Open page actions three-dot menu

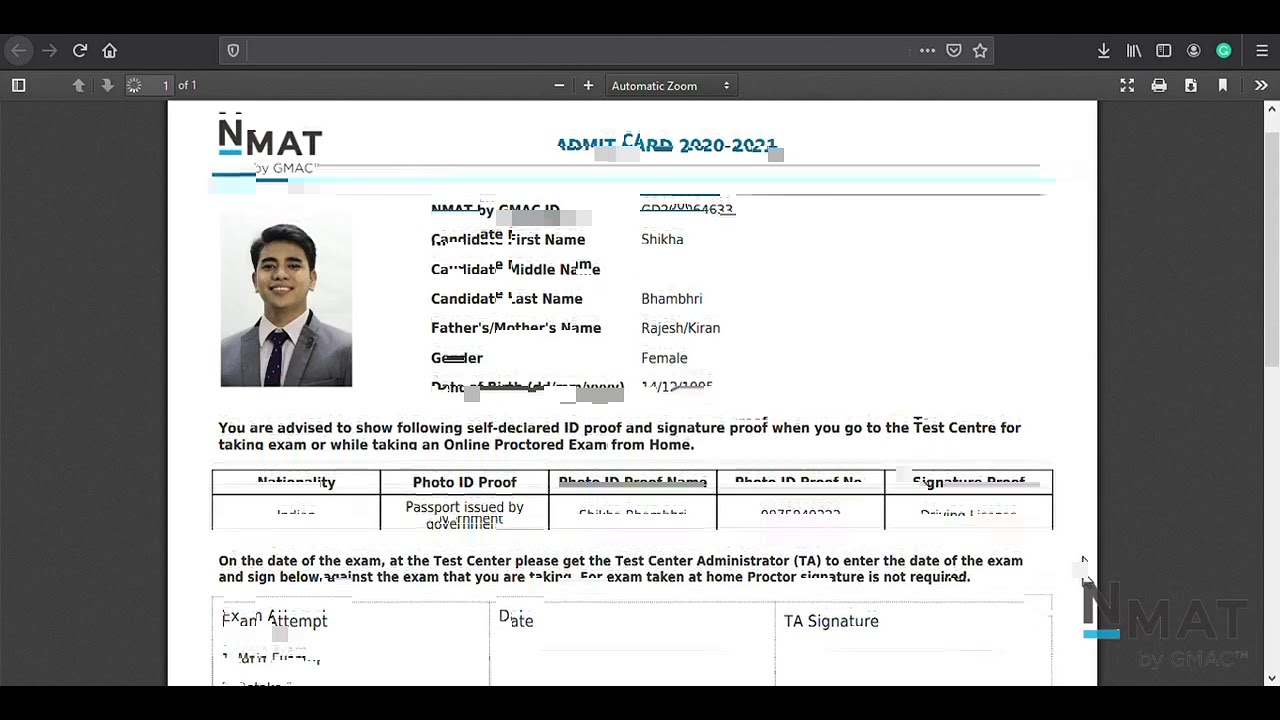(x=927, y=50)
